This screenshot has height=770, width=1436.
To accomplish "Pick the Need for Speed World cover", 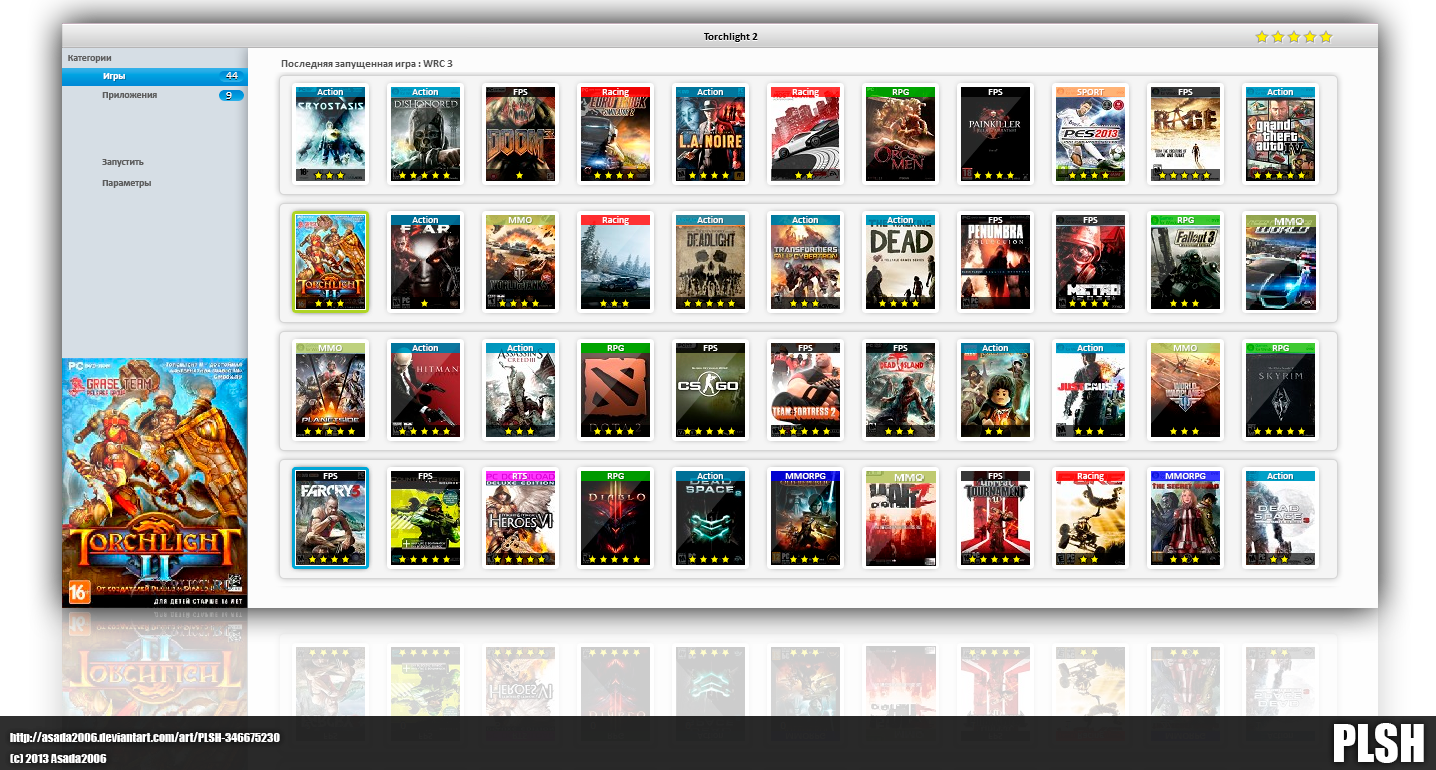I will [x=1280, y=262].
